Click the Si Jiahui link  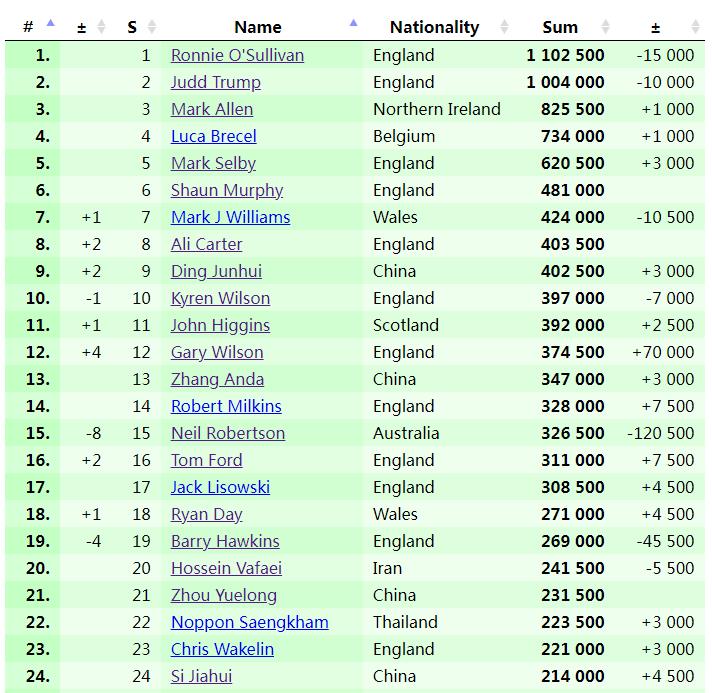point(201,676)
